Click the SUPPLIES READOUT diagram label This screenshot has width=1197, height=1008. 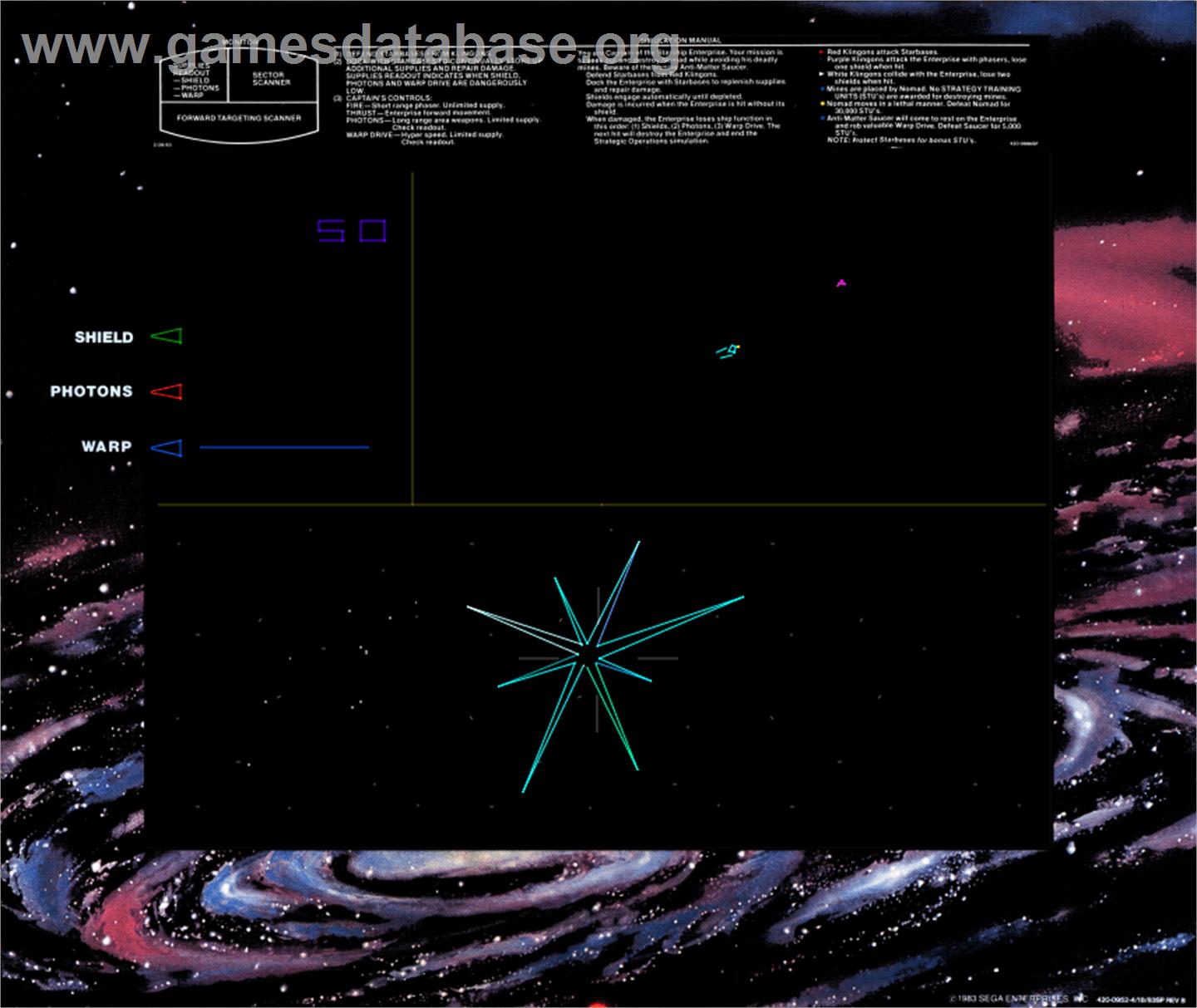coord(191,69)
